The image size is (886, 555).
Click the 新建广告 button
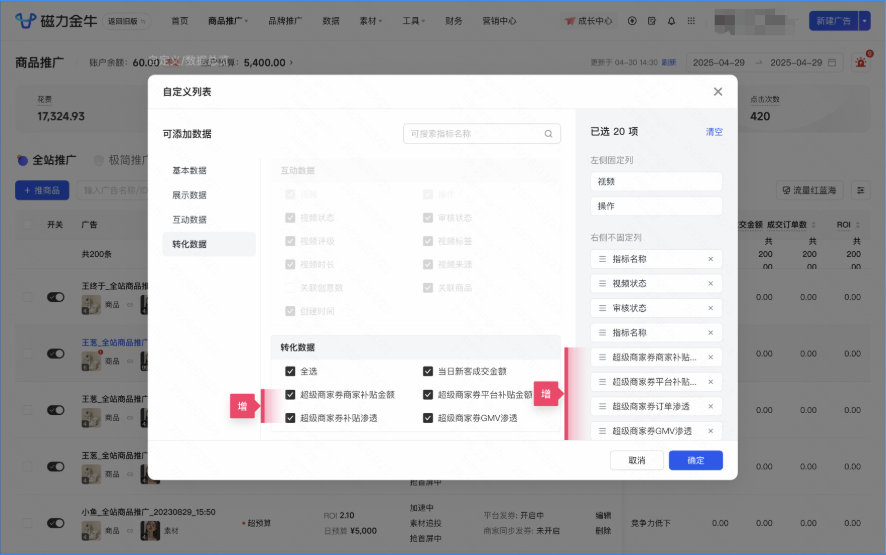(x=833, y=21)
